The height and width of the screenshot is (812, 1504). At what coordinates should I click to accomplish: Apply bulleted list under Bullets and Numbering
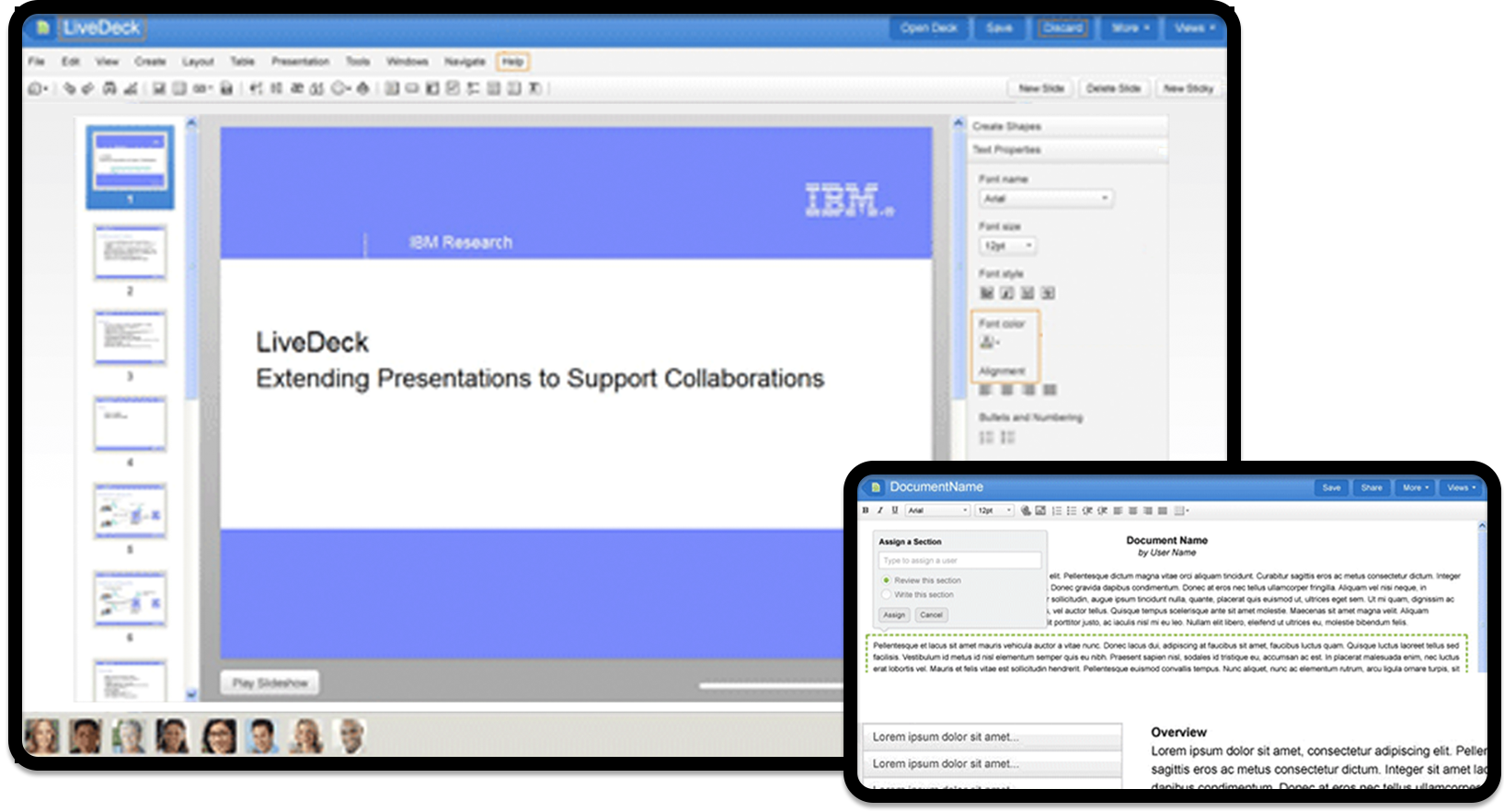(1008, 438)
